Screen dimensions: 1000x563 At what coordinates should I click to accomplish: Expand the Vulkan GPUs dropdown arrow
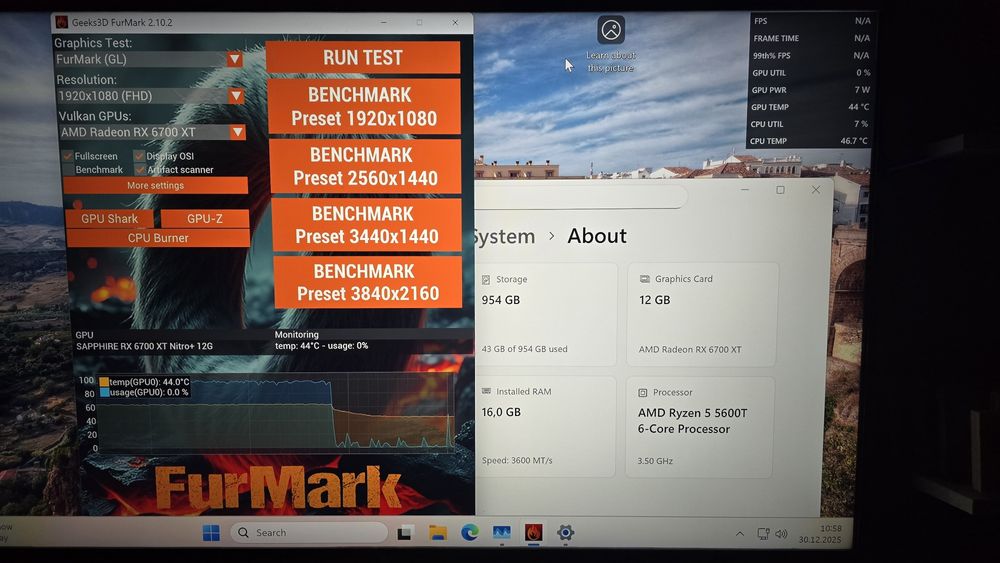pyautogui.click(x=238, y=132)
